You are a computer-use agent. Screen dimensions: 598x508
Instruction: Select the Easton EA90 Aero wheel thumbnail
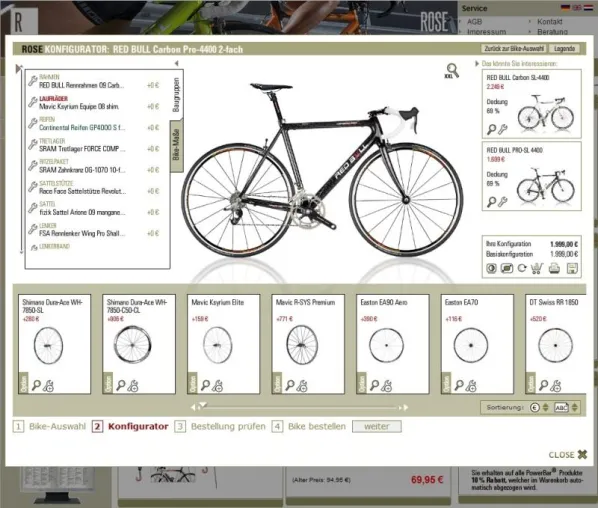(386, 345)
